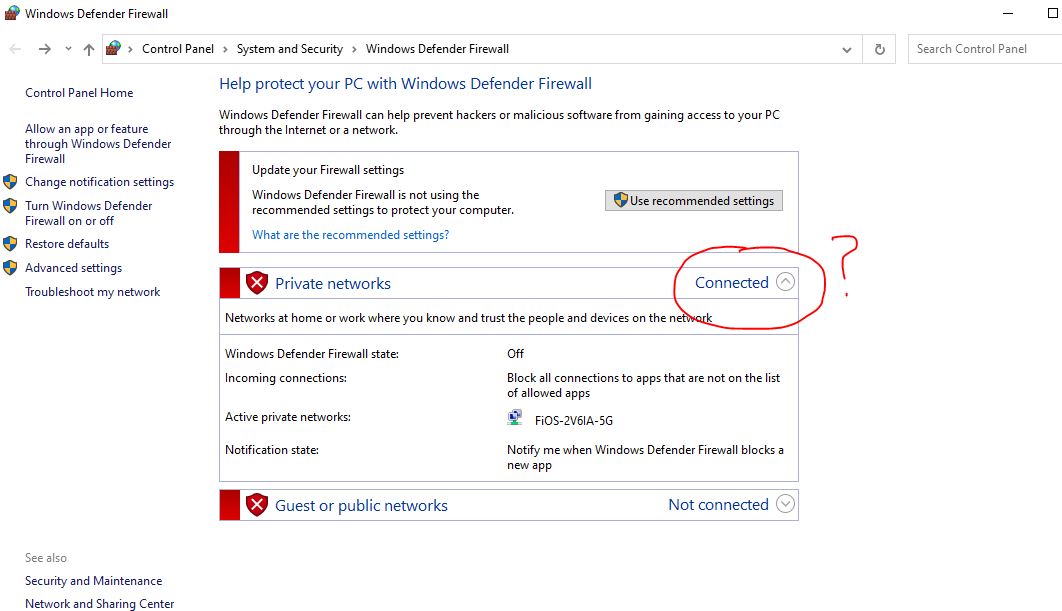The image size is (1062, 611).
Task: Maximize the Windows Defender Firewall window
Action: point(1053,14)
